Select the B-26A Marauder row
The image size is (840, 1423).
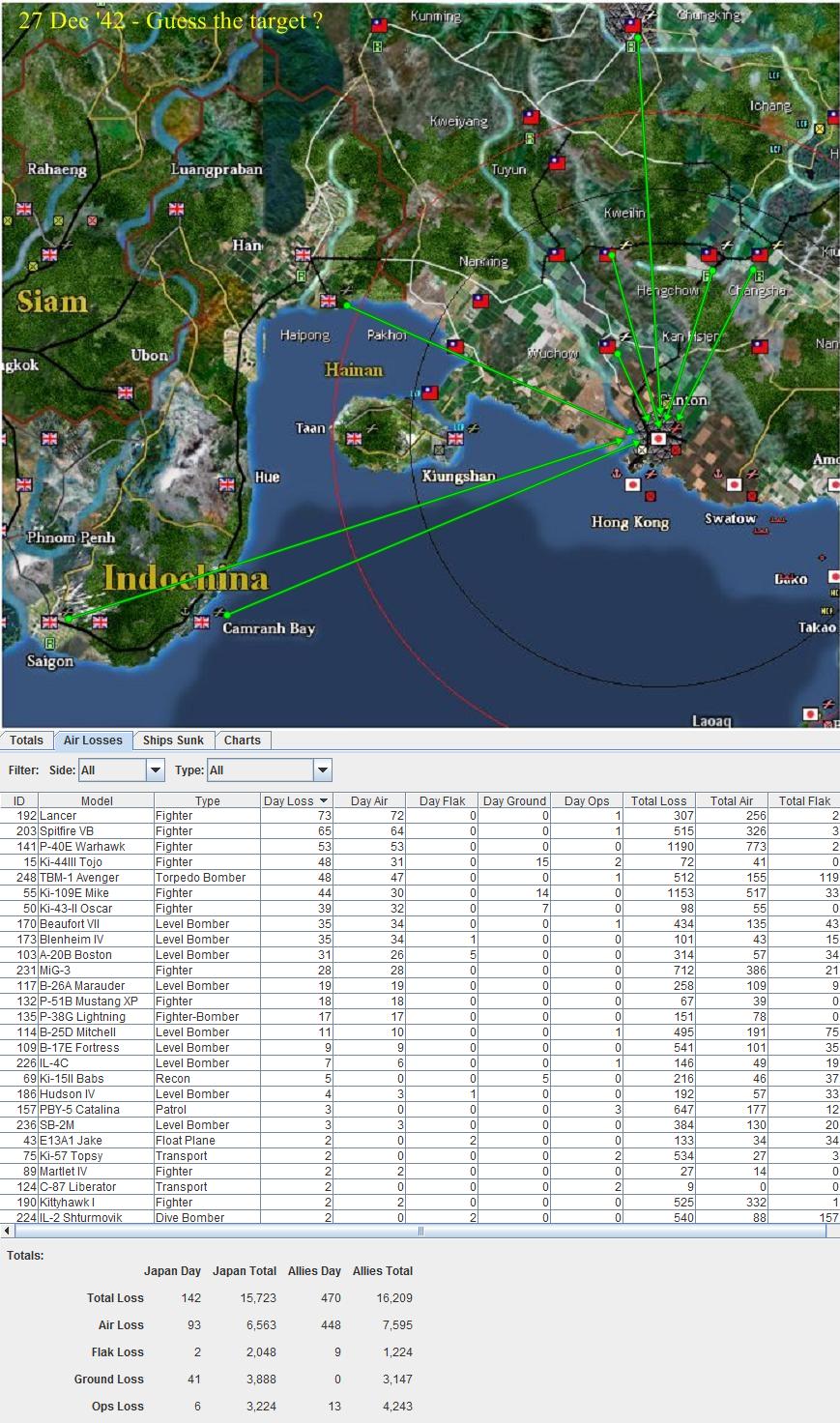420,986
